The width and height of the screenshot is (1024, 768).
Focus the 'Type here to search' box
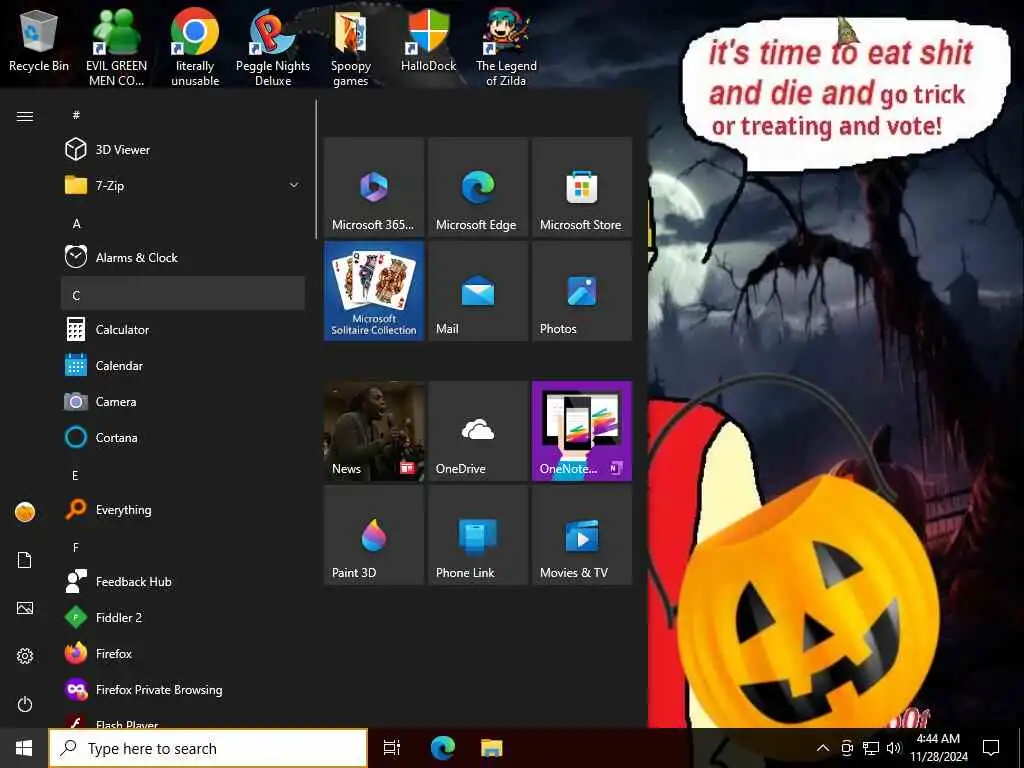click(208, 748)
